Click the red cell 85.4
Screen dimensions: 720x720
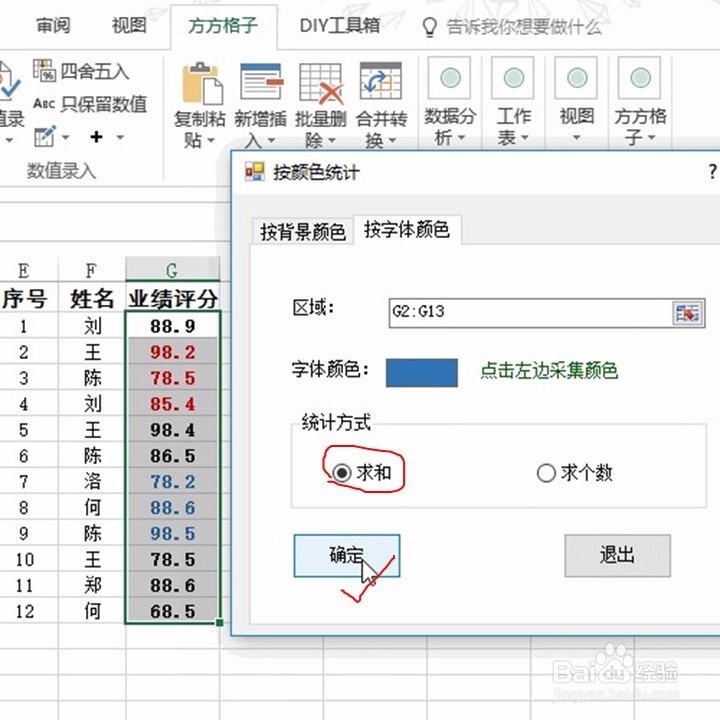point(173,404)
